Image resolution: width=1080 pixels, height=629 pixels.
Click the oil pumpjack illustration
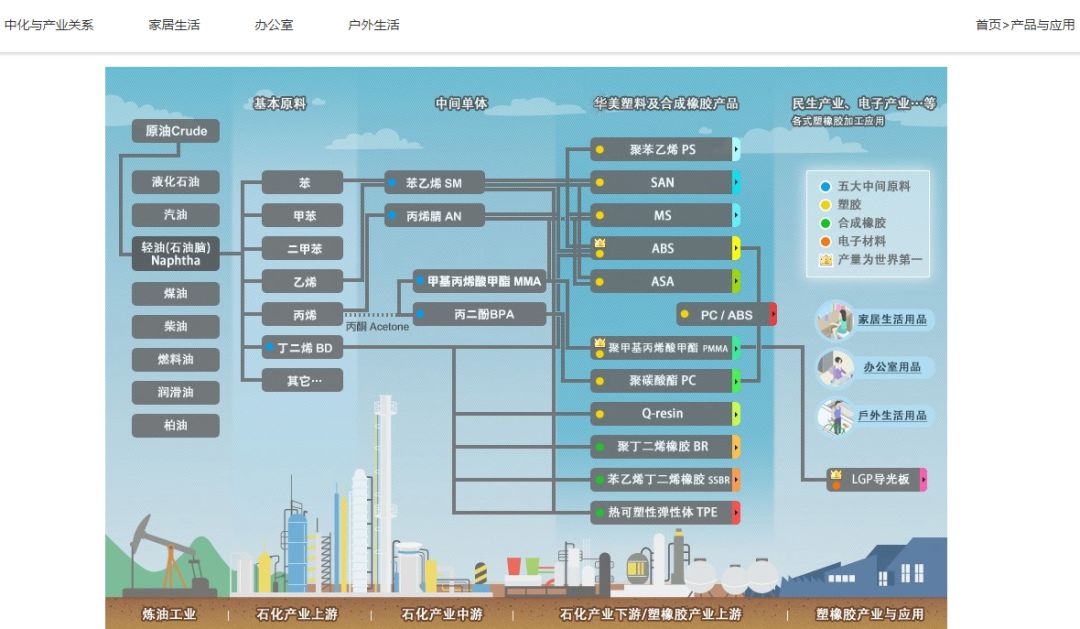coord(165,555)
